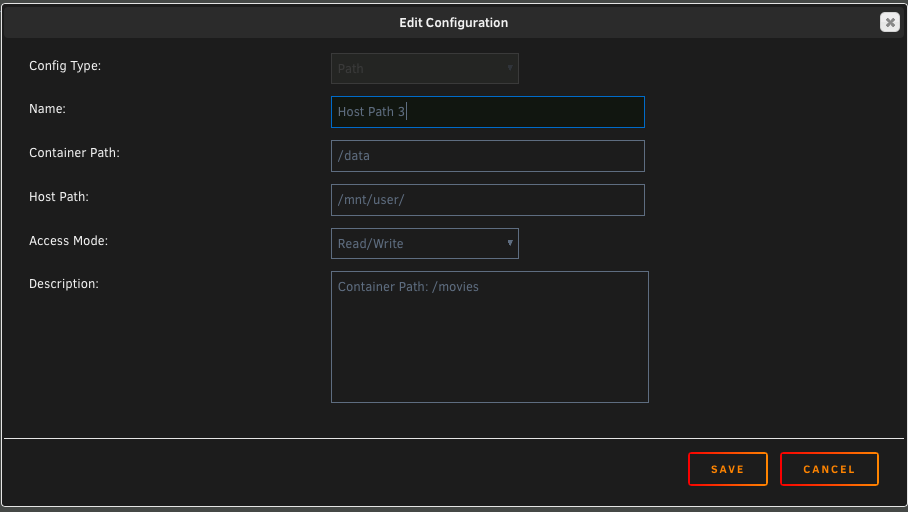Viewport: 908px width, 512px height.
Task: Click the Access Mode: label
Action: (68, 241)
